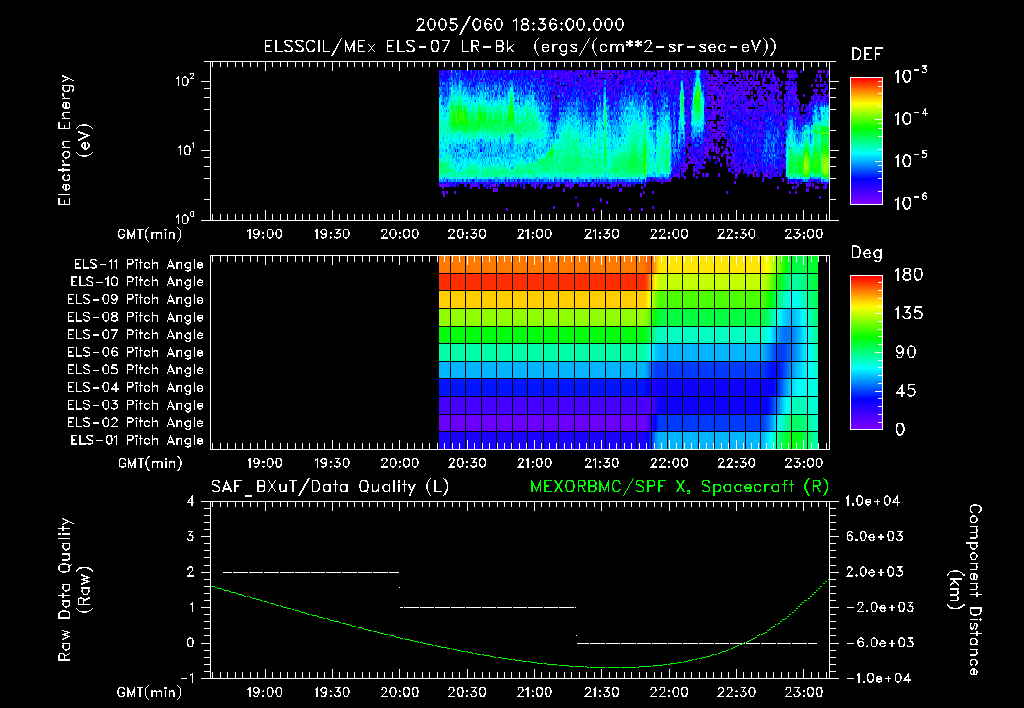The width and height of the screenshot is (1024, 708).
Task: Click the Raw Data Quality (Raw) axis label
Action: (x=74, y=590)
